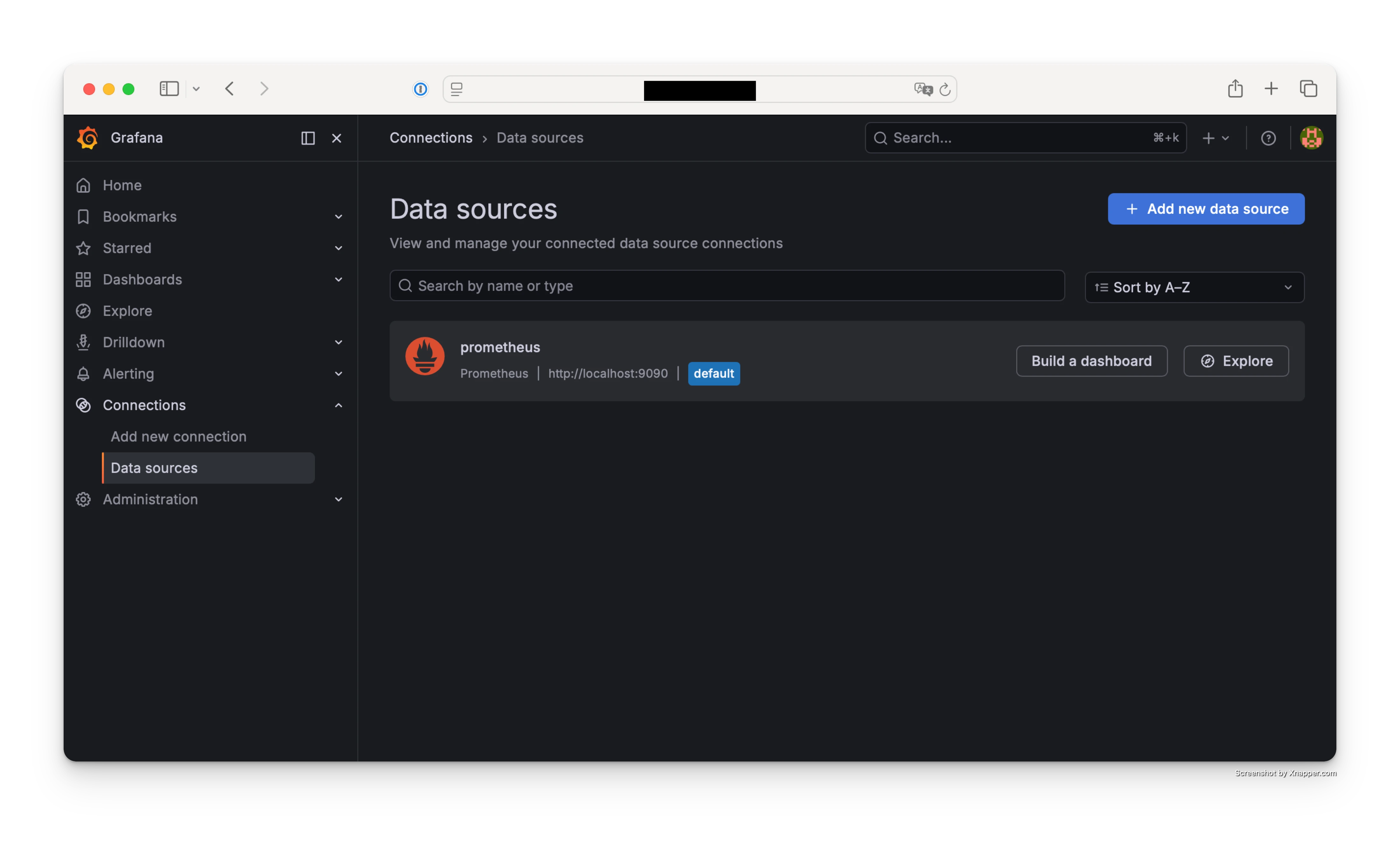Toggle Safari sidebar button

click(169, 89)
